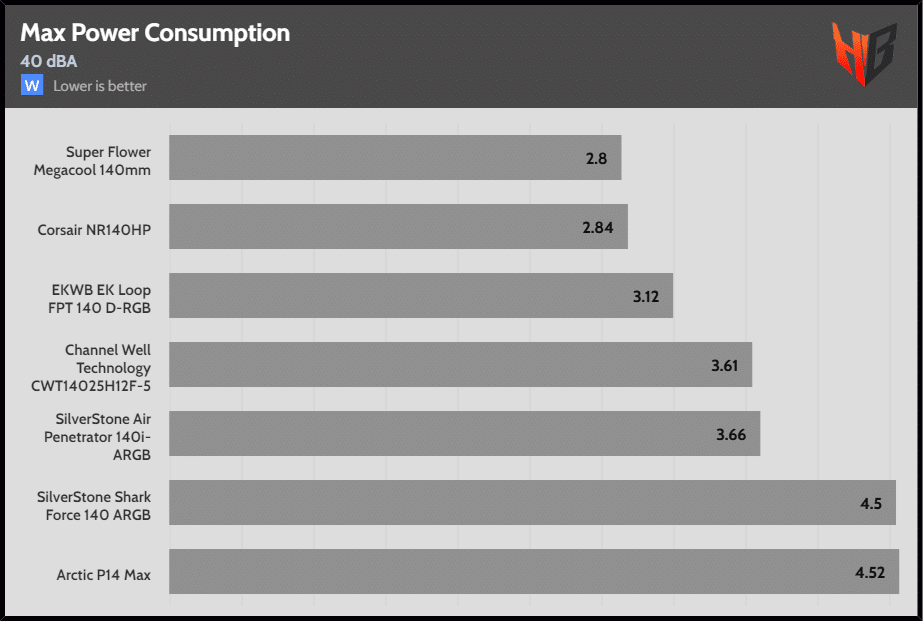The image size is (923, 621).
Task: Select the SilverStone Shark Force 140 bar
Action: tap(532, 503)
